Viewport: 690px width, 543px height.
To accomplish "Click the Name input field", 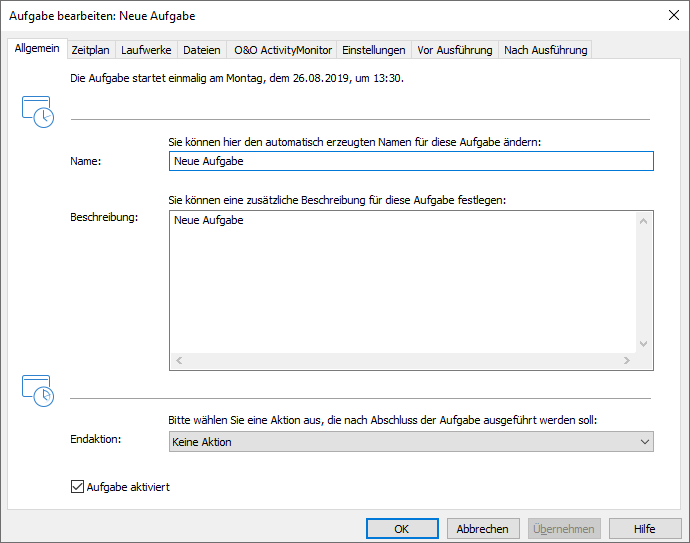I will pos(411,161).
